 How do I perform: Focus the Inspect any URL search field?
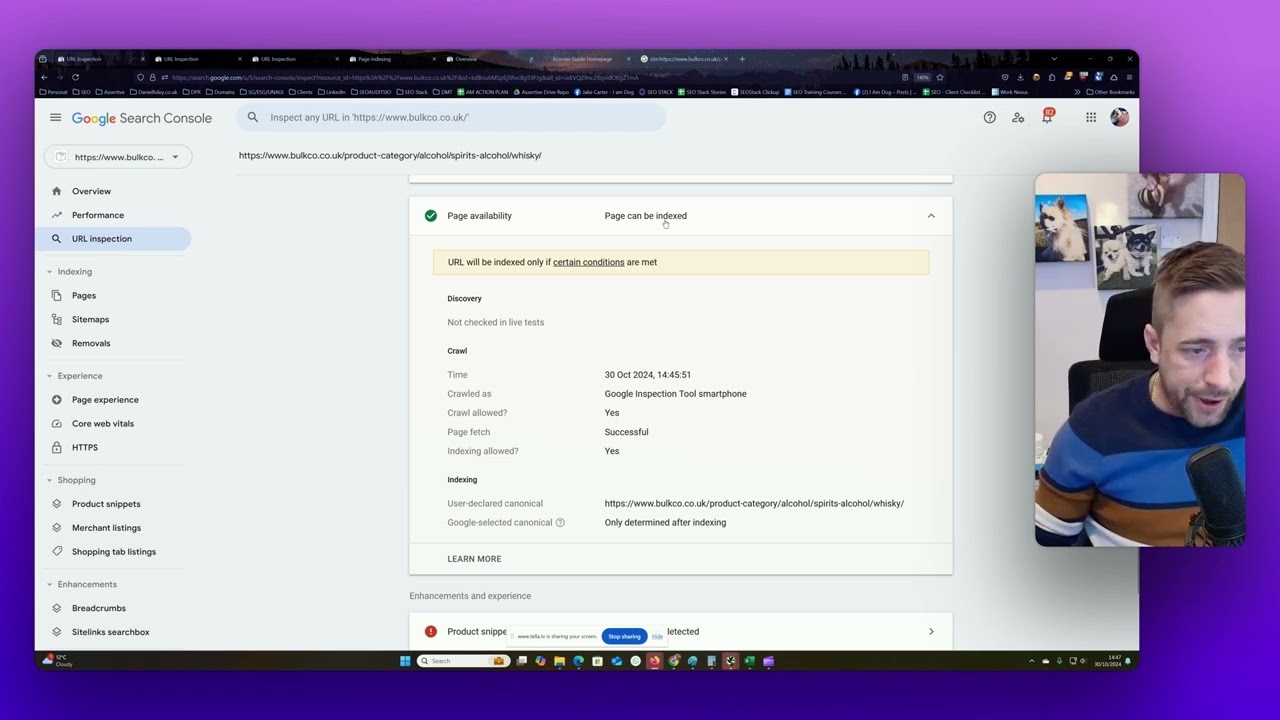[452, 117]
